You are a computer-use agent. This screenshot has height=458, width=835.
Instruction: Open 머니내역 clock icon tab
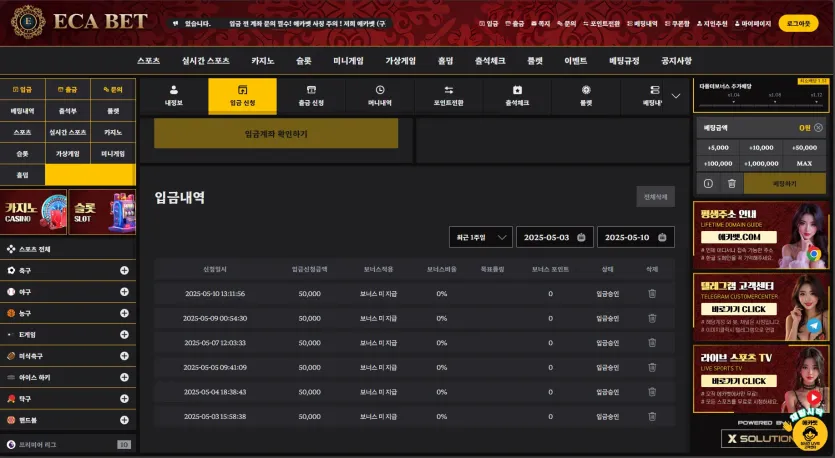pos(380,96)
